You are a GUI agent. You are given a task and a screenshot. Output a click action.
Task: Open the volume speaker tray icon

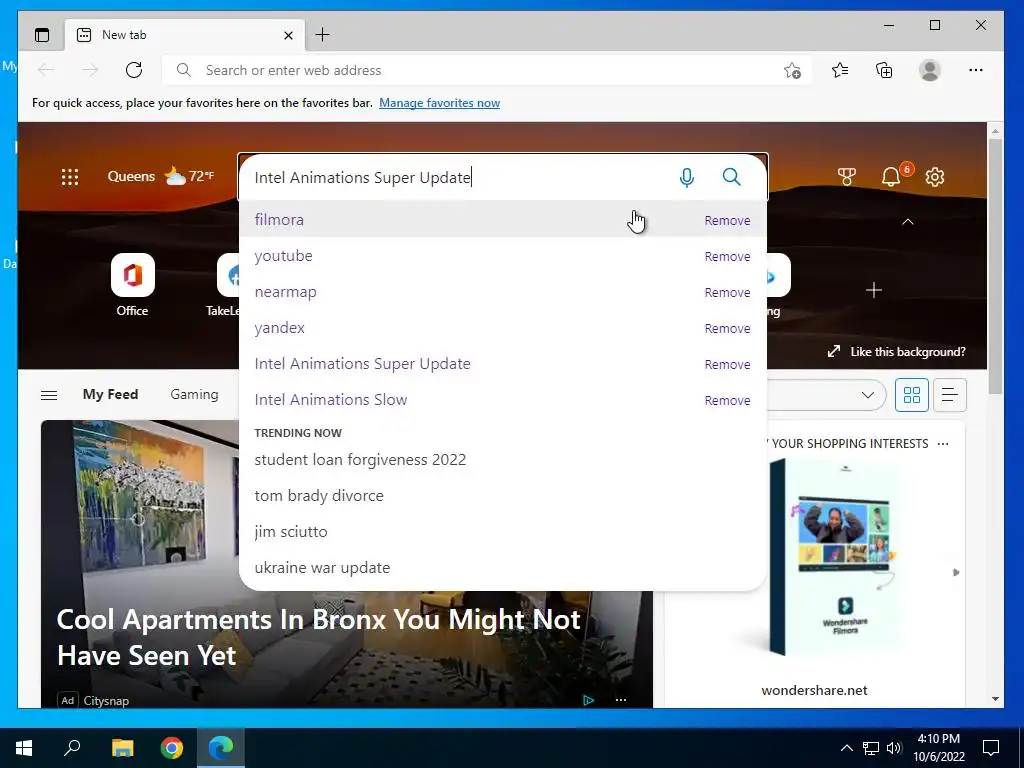[x=895, y=748]
